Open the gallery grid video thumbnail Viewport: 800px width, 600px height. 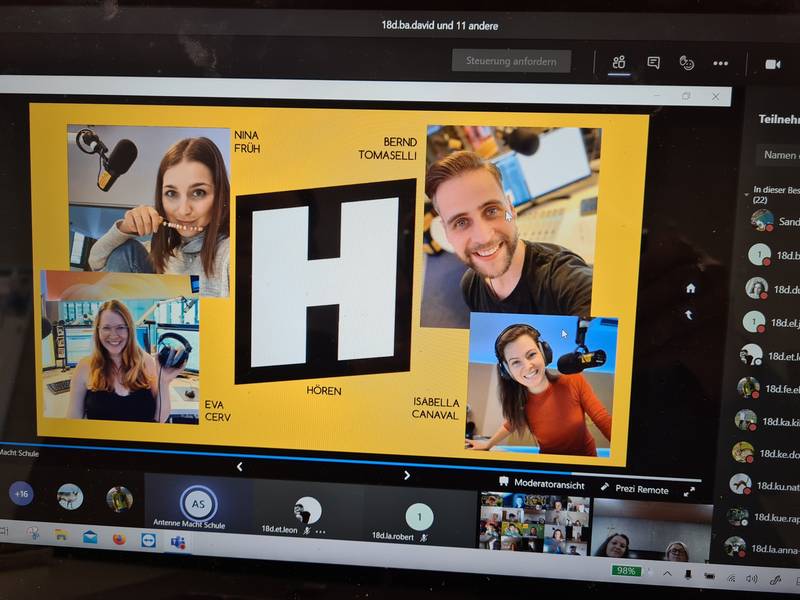[x=535, y=524]
